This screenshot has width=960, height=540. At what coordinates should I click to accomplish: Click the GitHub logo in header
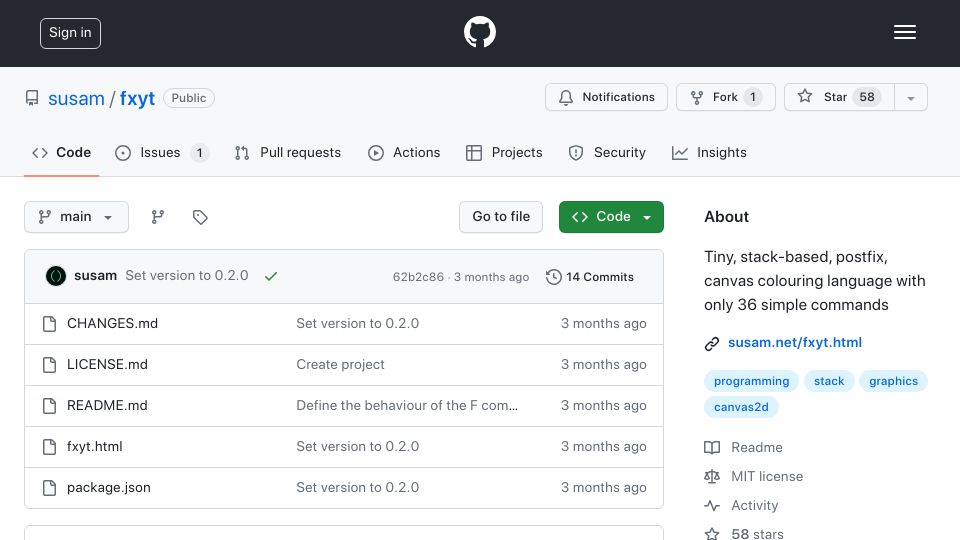pyautogui.click(x=479, y=32)
